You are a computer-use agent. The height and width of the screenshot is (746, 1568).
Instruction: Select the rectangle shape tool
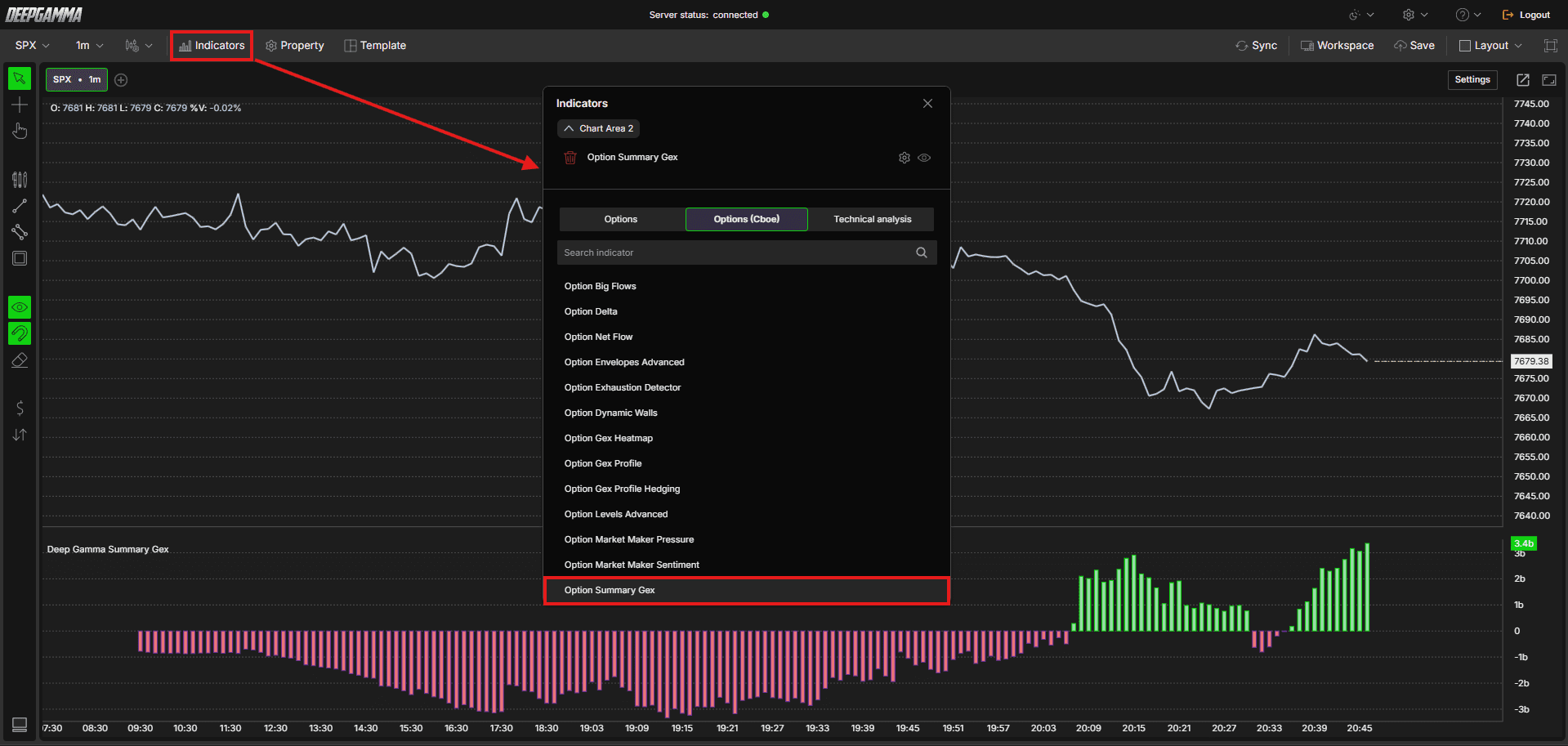click(20, 258)
